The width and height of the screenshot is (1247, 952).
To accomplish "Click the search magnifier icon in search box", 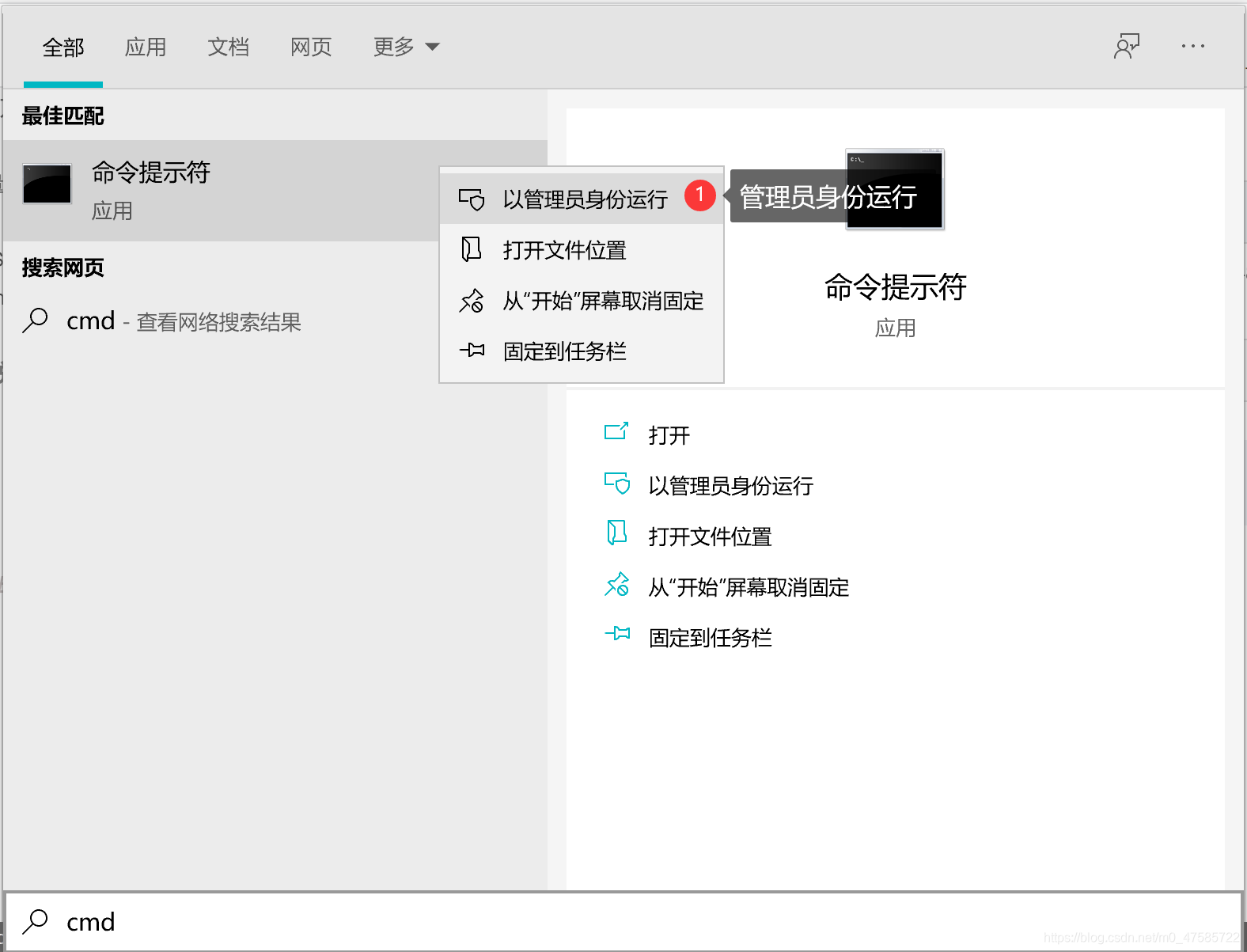I will (35, 921).
